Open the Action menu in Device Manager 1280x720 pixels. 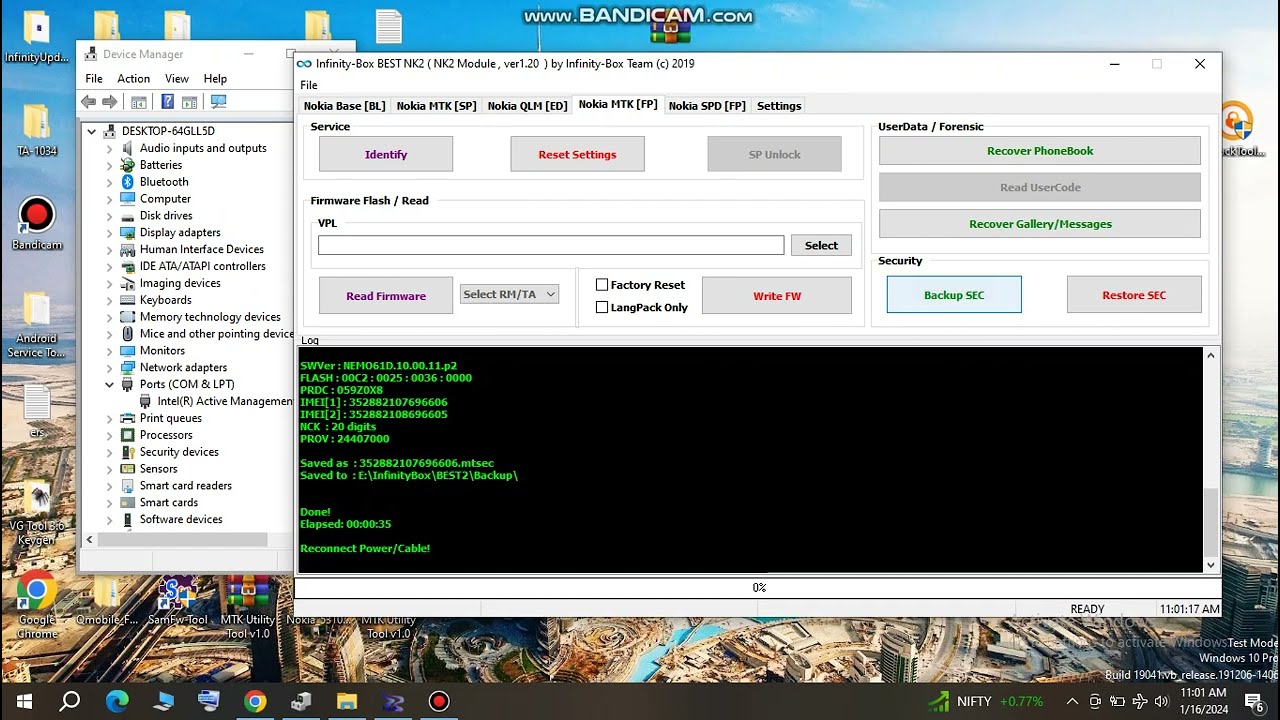133,78
